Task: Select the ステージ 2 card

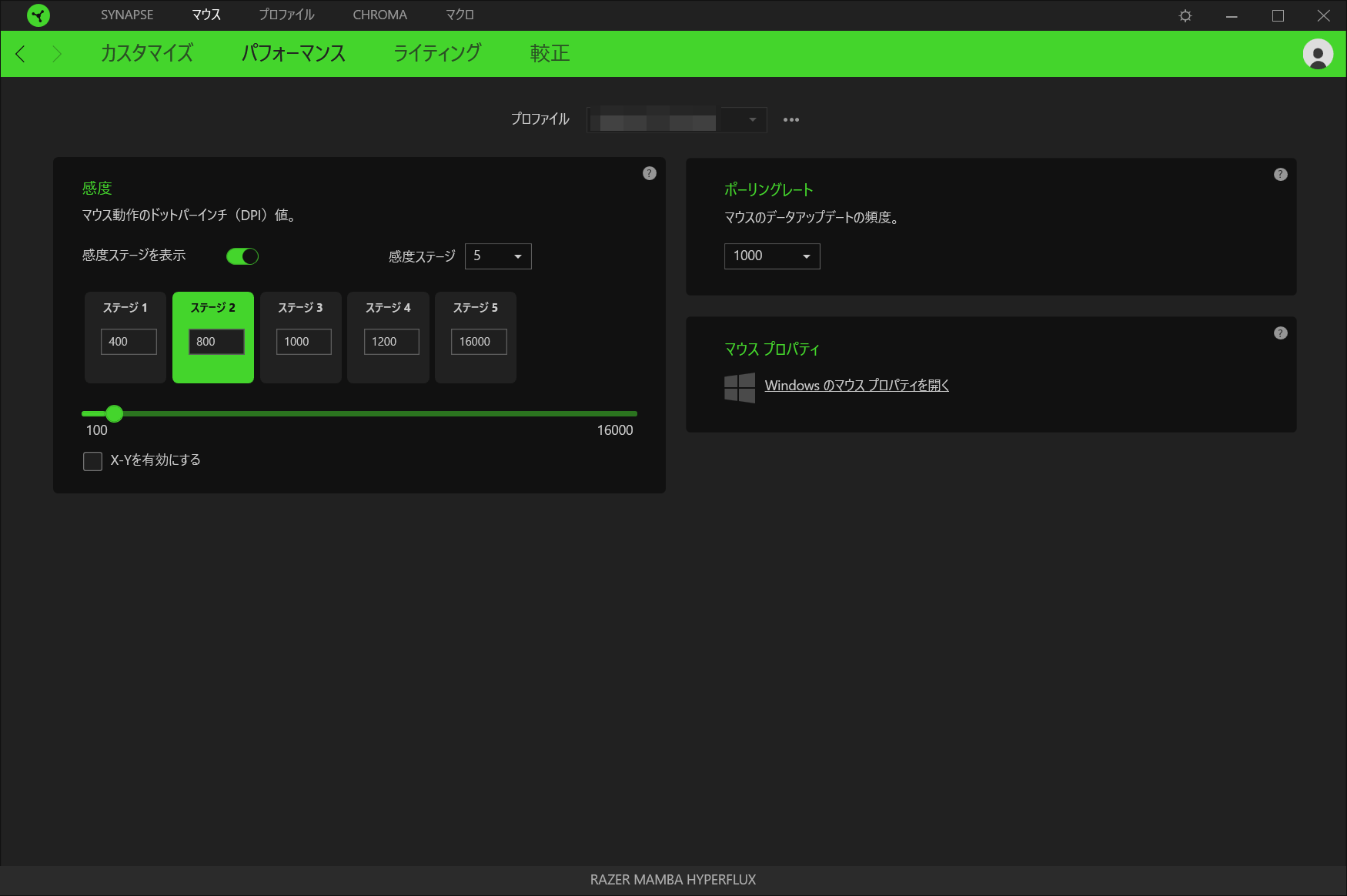Action: tap(213, 337)
